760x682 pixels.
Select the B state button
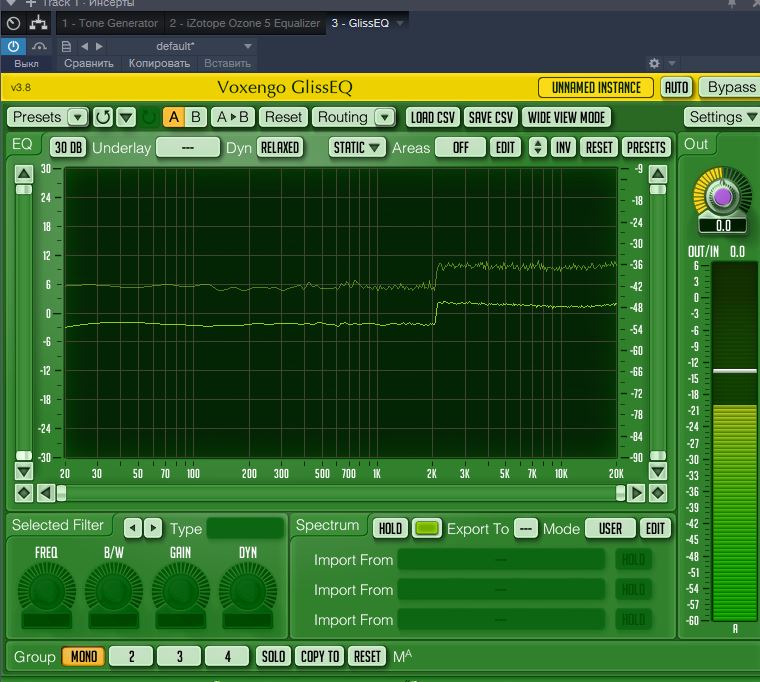point(196,117)
